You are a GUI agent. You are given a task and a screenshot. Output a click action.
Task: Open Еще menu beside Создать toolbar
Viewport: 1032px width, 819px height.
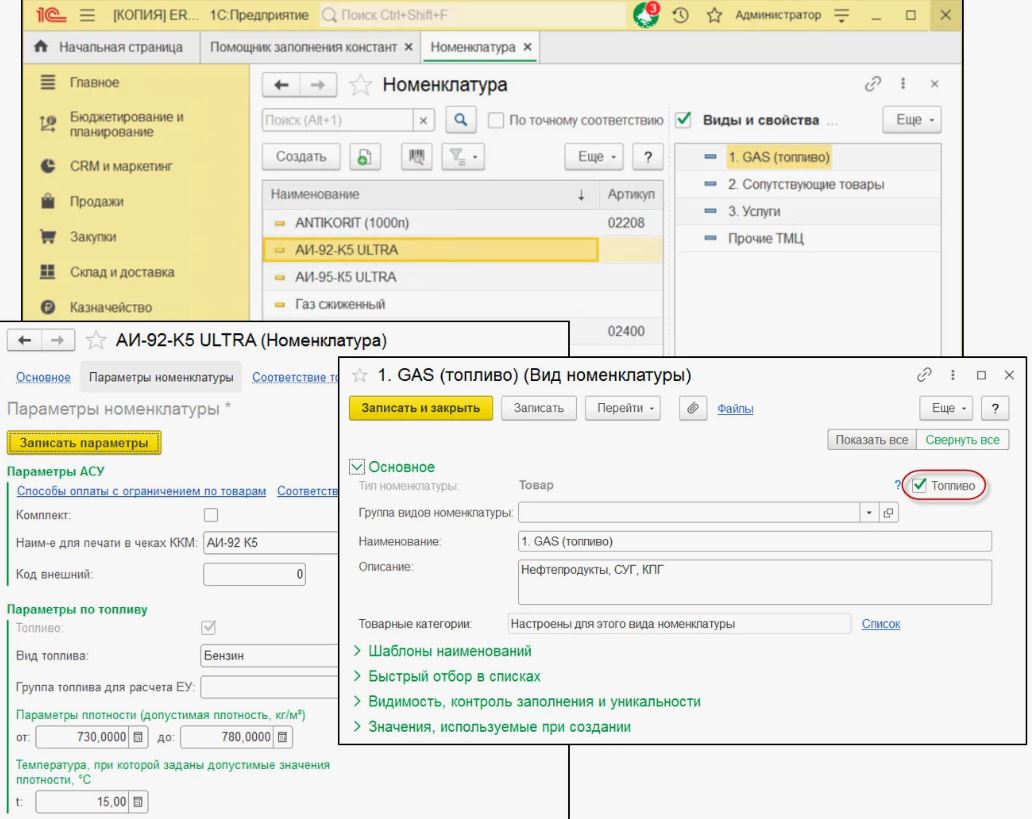pyautogui.click(x=594, y=157)
